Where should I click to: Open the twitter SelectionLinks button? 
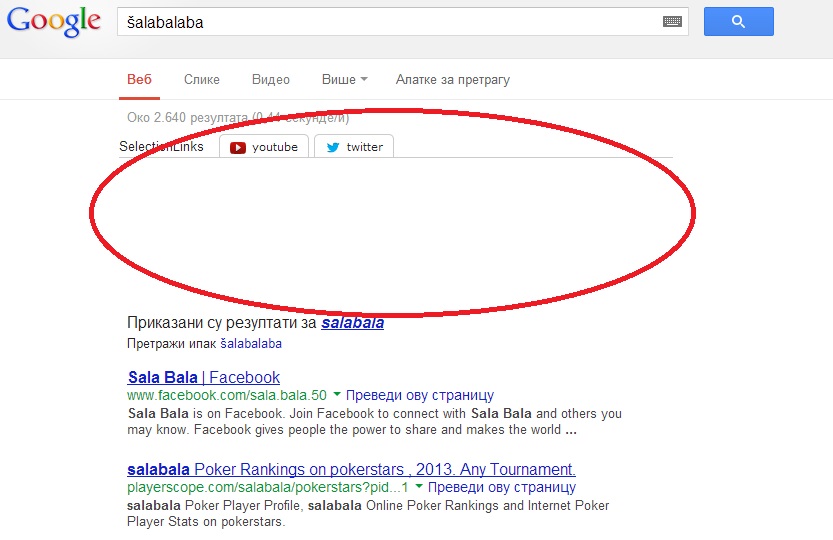pyautogui.click(x=354, y=147)
